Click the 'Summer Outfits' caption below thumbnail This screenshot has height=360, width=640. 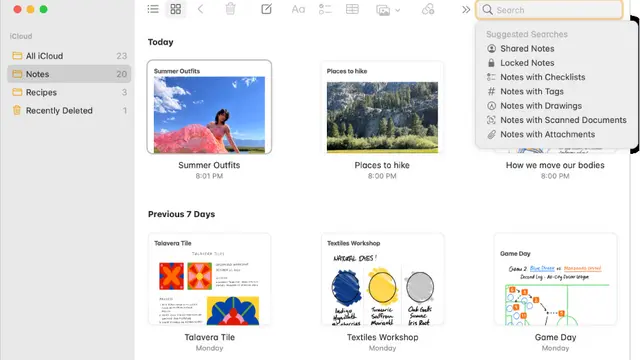tap(209, 165)
